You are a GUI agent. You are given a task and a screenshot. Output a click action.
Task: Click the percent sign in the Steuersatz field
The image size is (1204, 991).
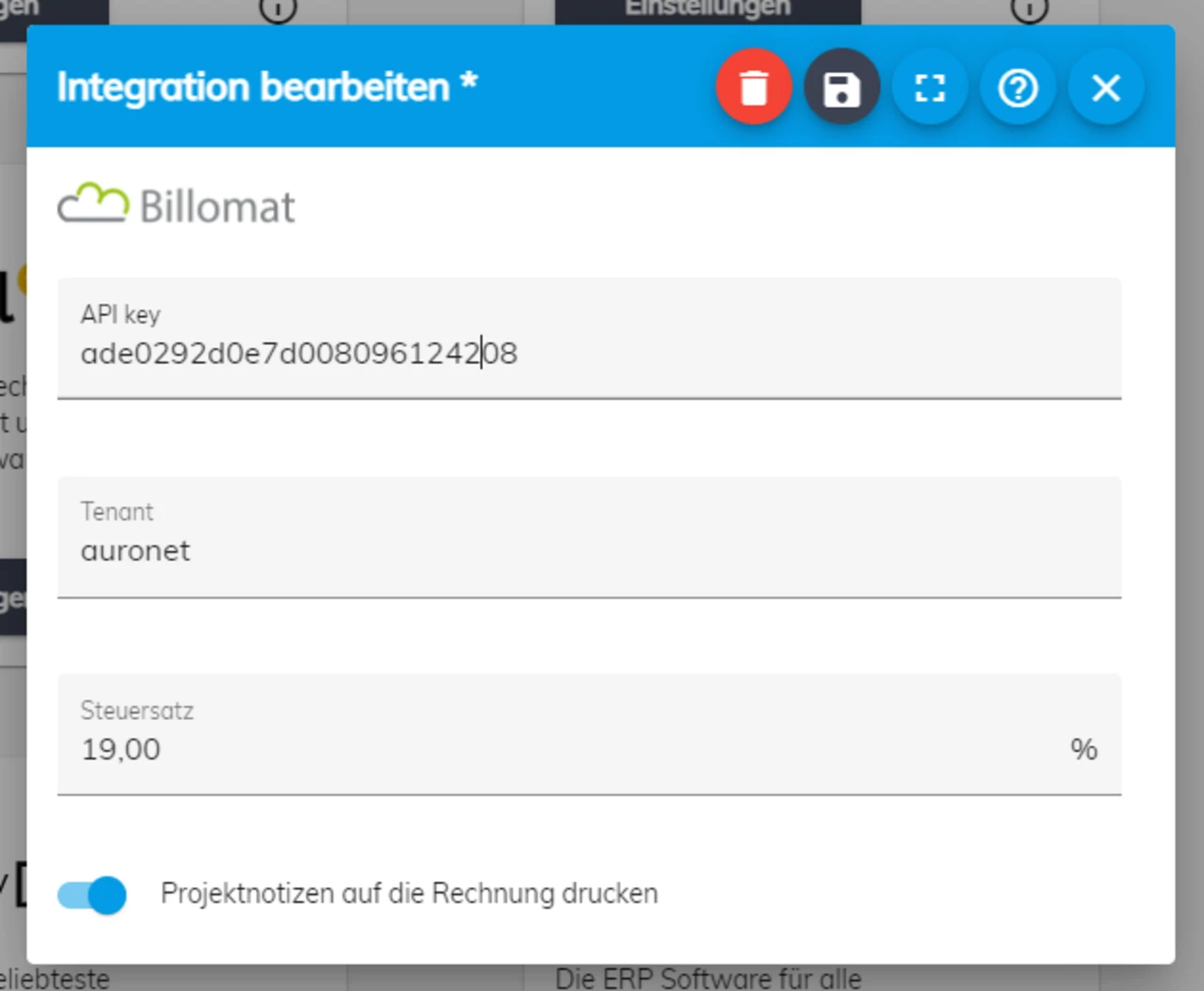pyautogui.click(x=1084, y=749)
